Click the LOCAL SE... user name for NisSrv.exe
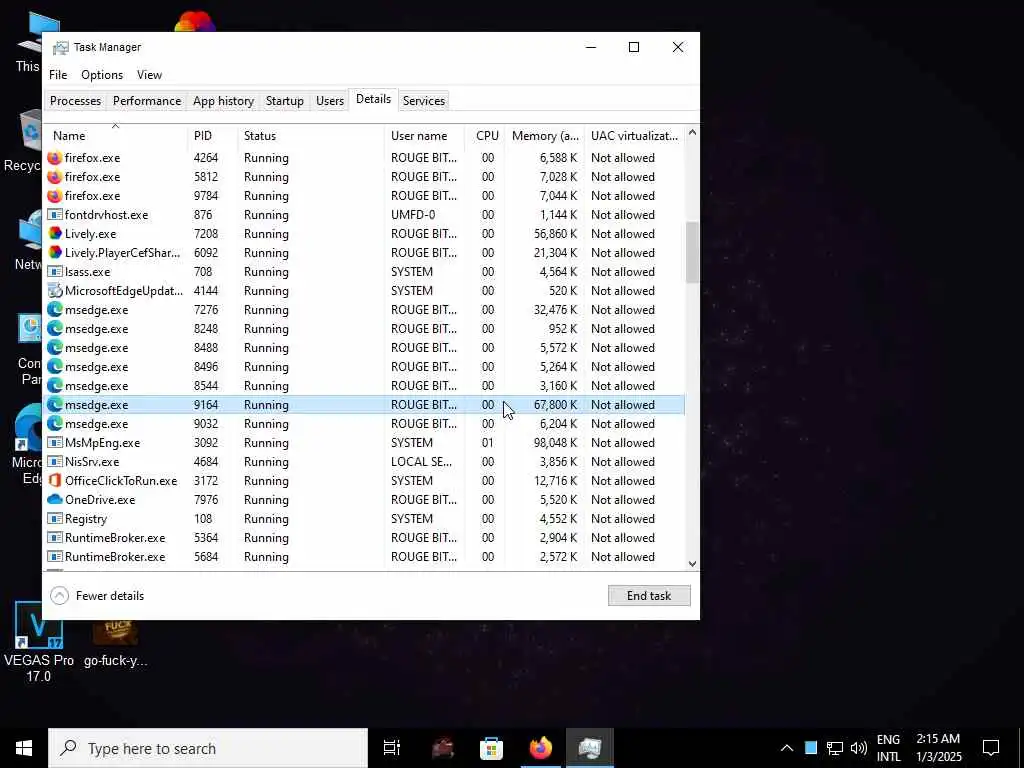The height and width of the screenshot is (768, 1024). pos(421,462)
